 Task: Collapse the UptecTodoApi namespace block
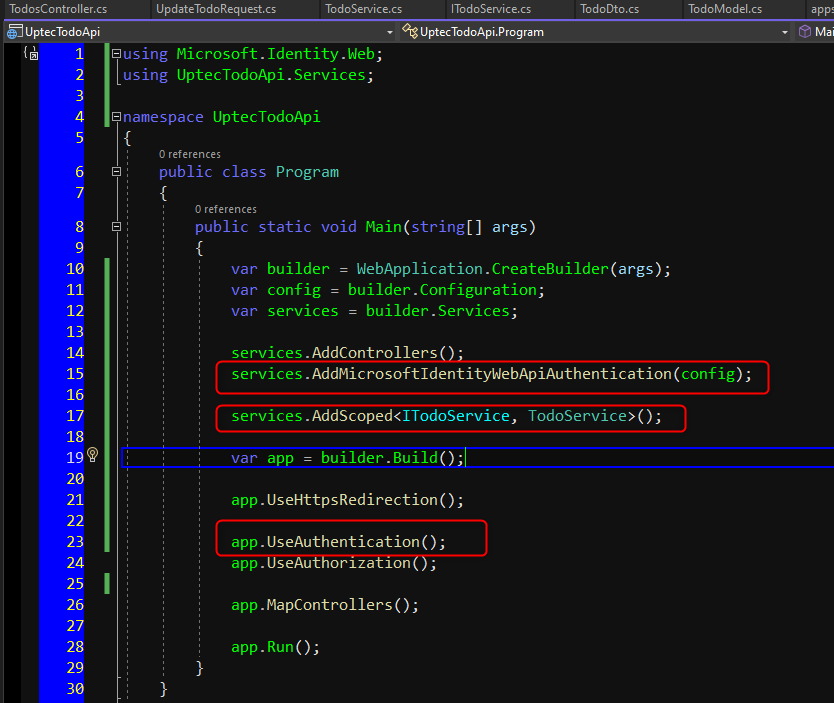tap(117, 117)
